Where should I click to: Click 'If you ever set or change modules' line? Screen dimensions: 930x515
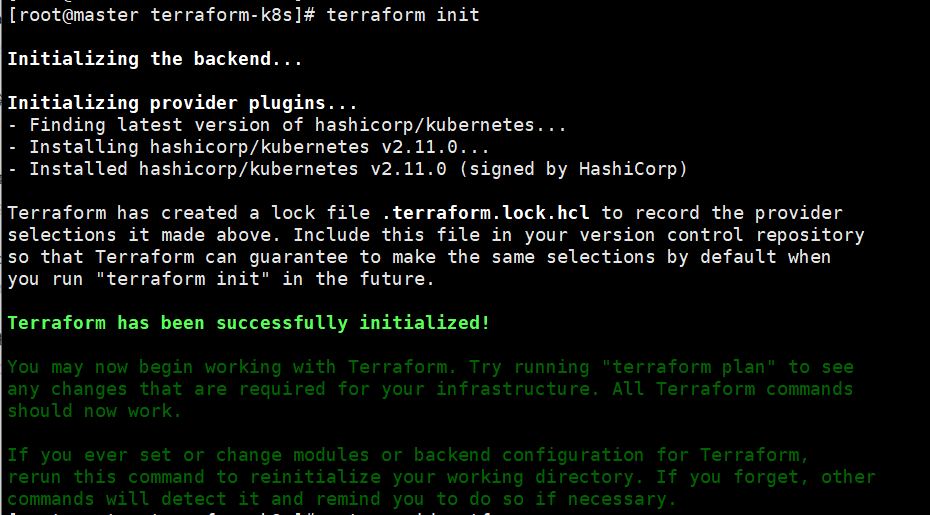tap(408, 455)
